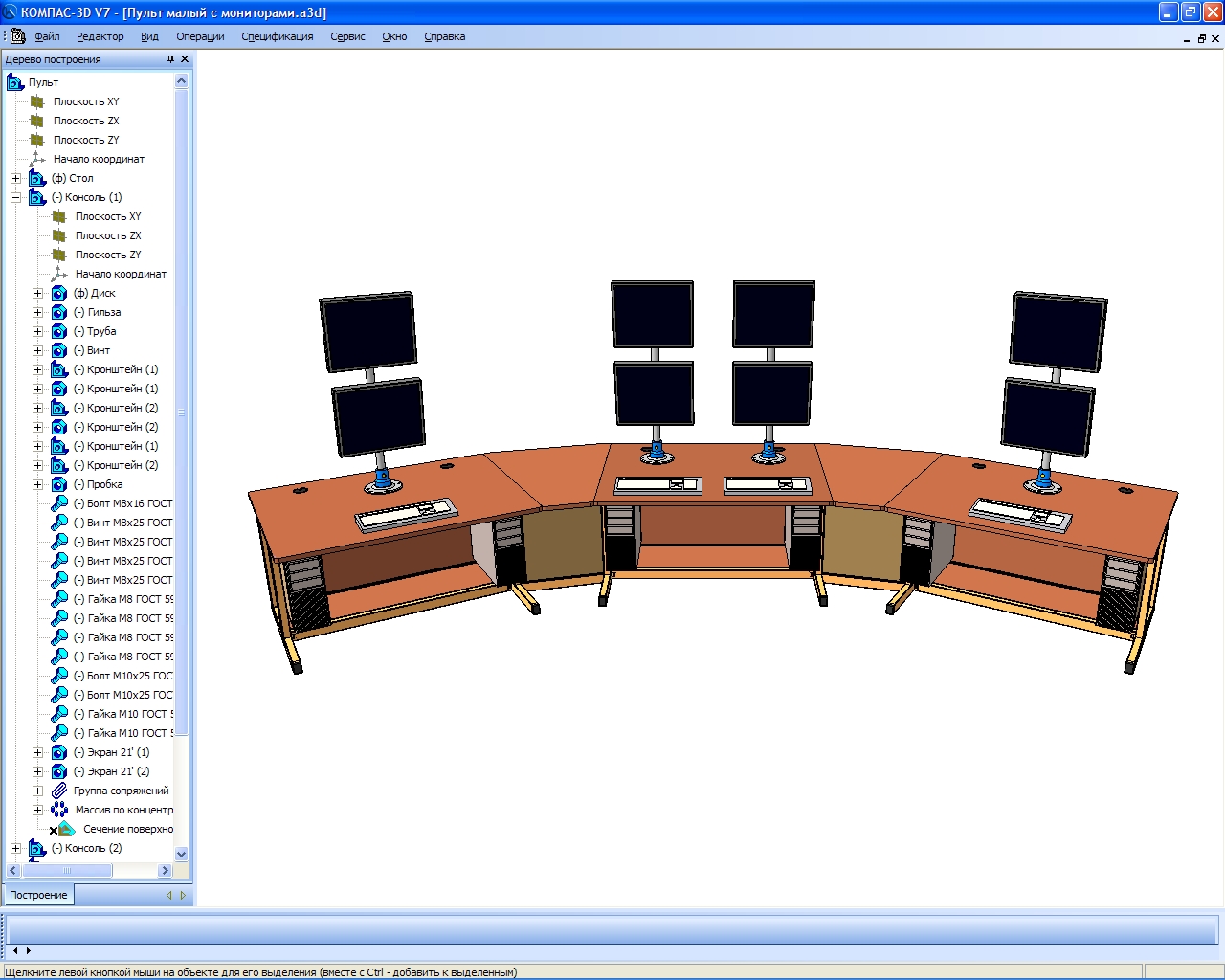Click the Болт M8x16 ГОСТ fastener icon

(59, 503)
